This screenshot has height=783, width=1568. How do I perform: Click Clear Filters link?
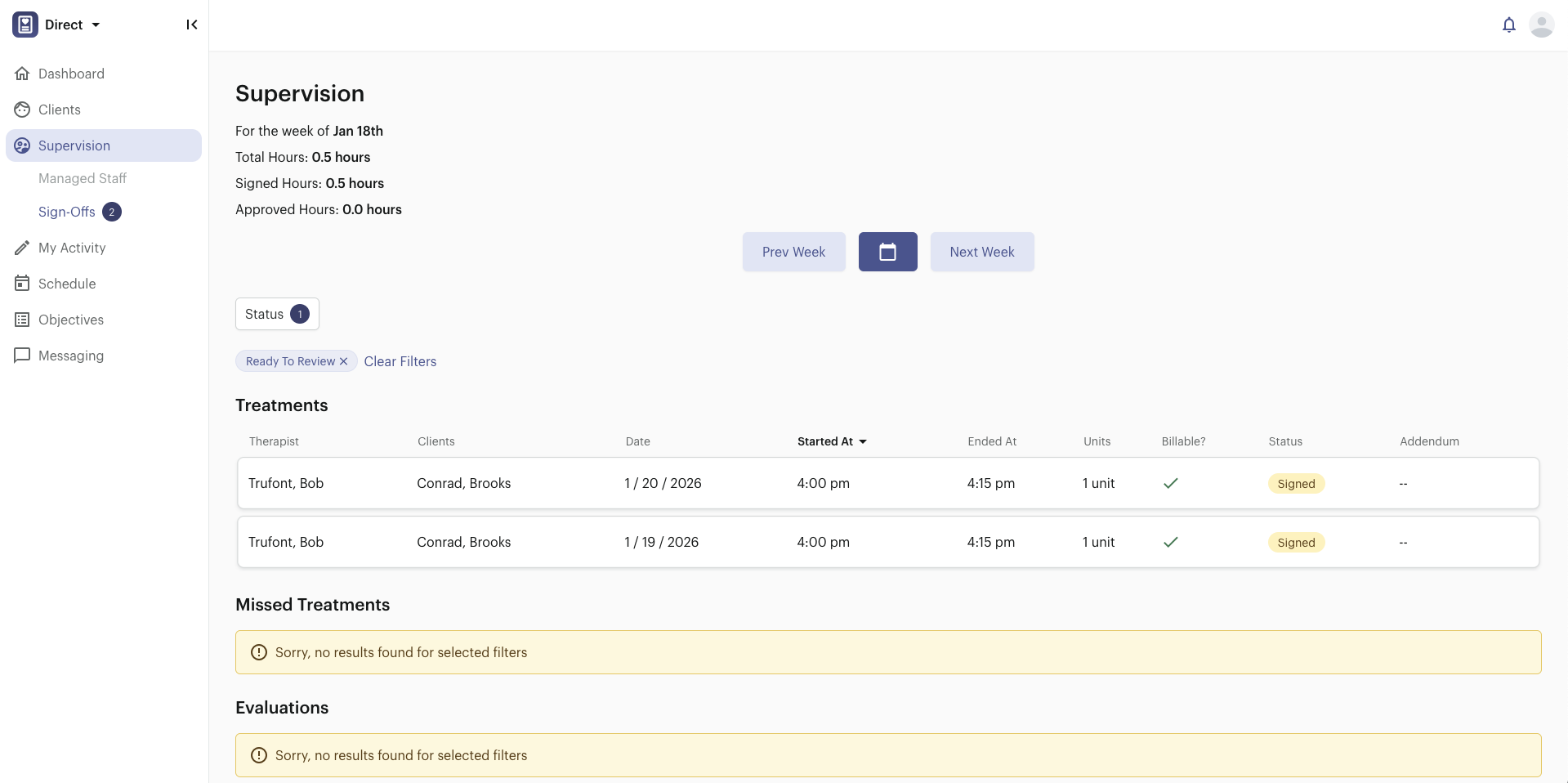pos(400,361)
